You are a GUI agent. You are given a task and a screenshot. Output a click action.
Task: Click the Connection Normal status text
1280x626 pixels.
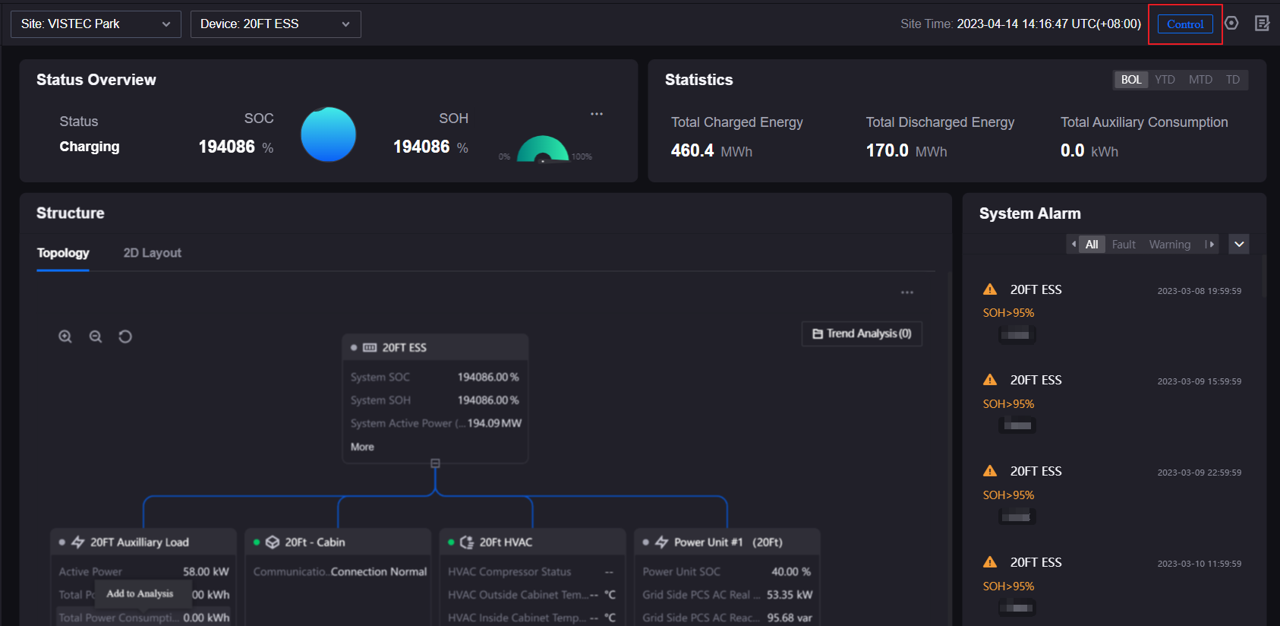(379, 572)
